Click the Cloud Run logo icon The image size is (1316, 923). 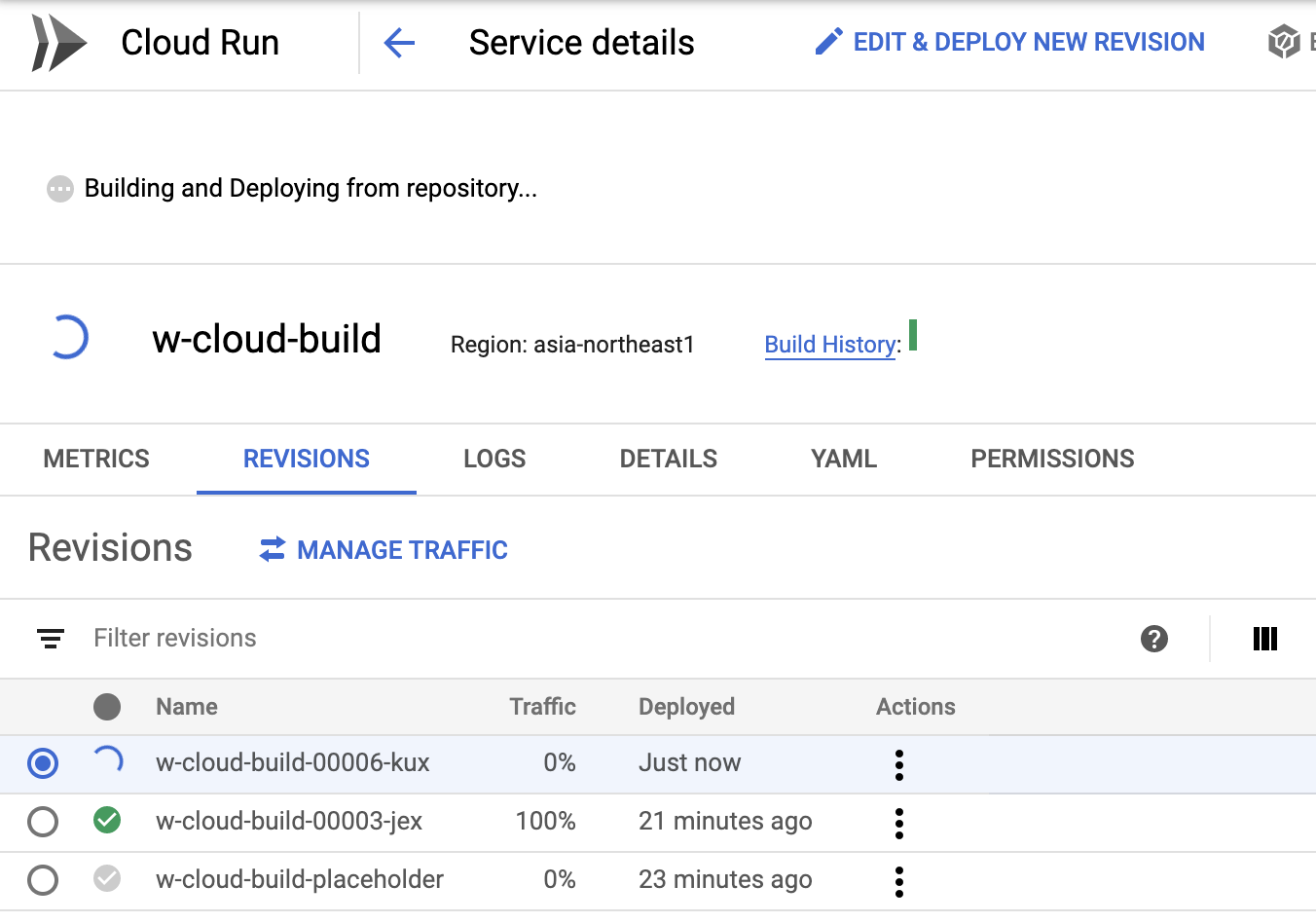pos(58,43)
